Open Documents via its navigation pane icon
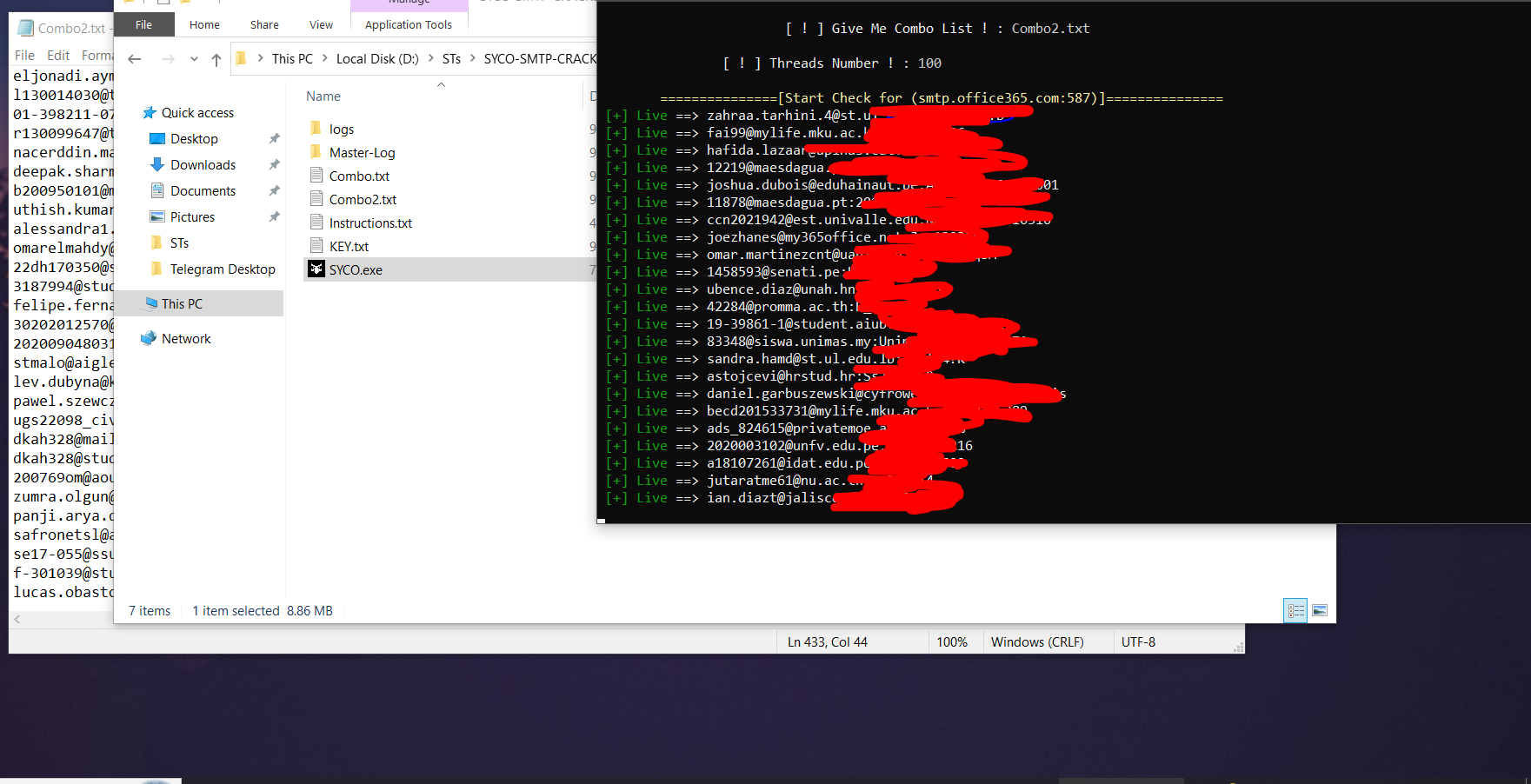 (x=157, y=190)
